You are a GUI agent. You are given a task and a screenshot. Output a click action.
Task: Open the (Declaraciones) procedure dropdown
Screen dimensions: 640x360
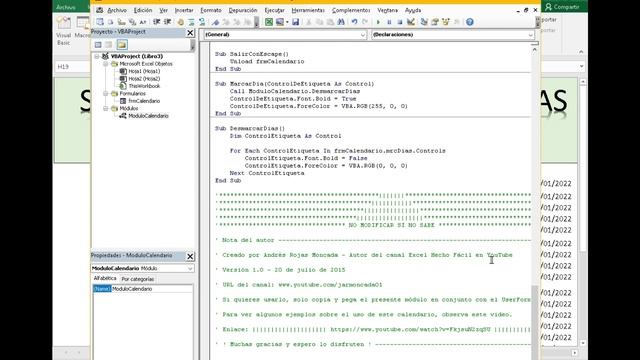pos(530,35)
